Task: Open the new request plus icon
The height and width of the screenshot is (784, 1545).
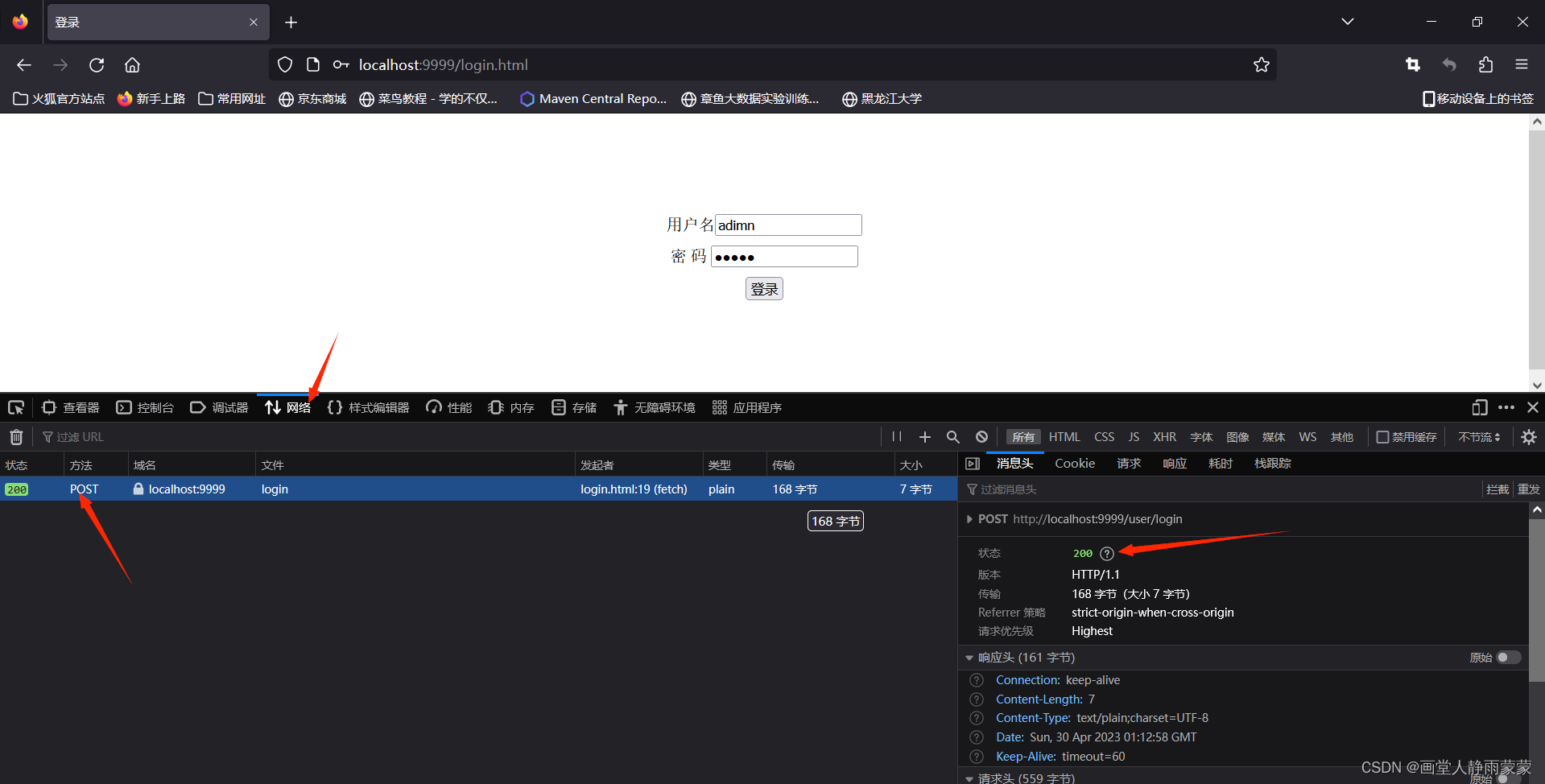Action: tap(924, 436)
